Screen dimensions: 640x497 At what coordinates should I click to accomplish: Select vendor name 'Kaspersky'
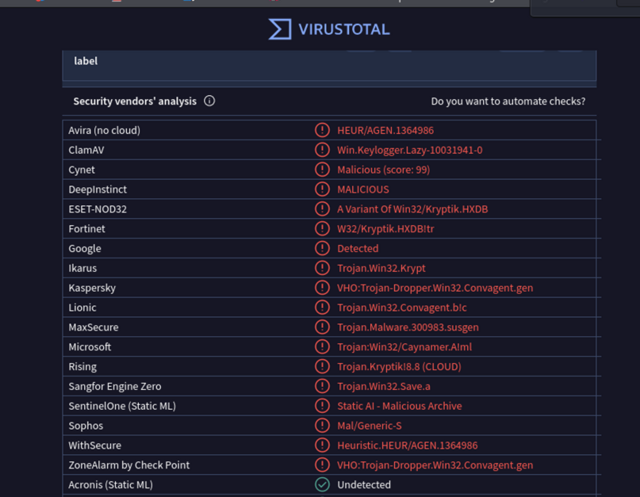[92, 288]
